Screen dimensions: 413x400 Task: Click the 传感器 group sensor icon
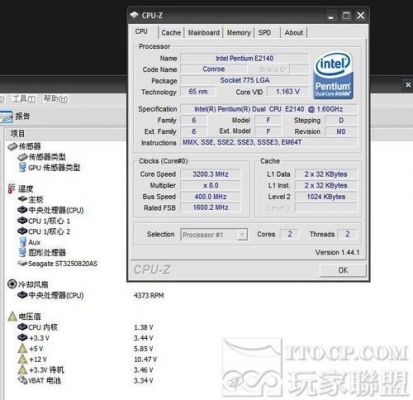pos(12,146)
